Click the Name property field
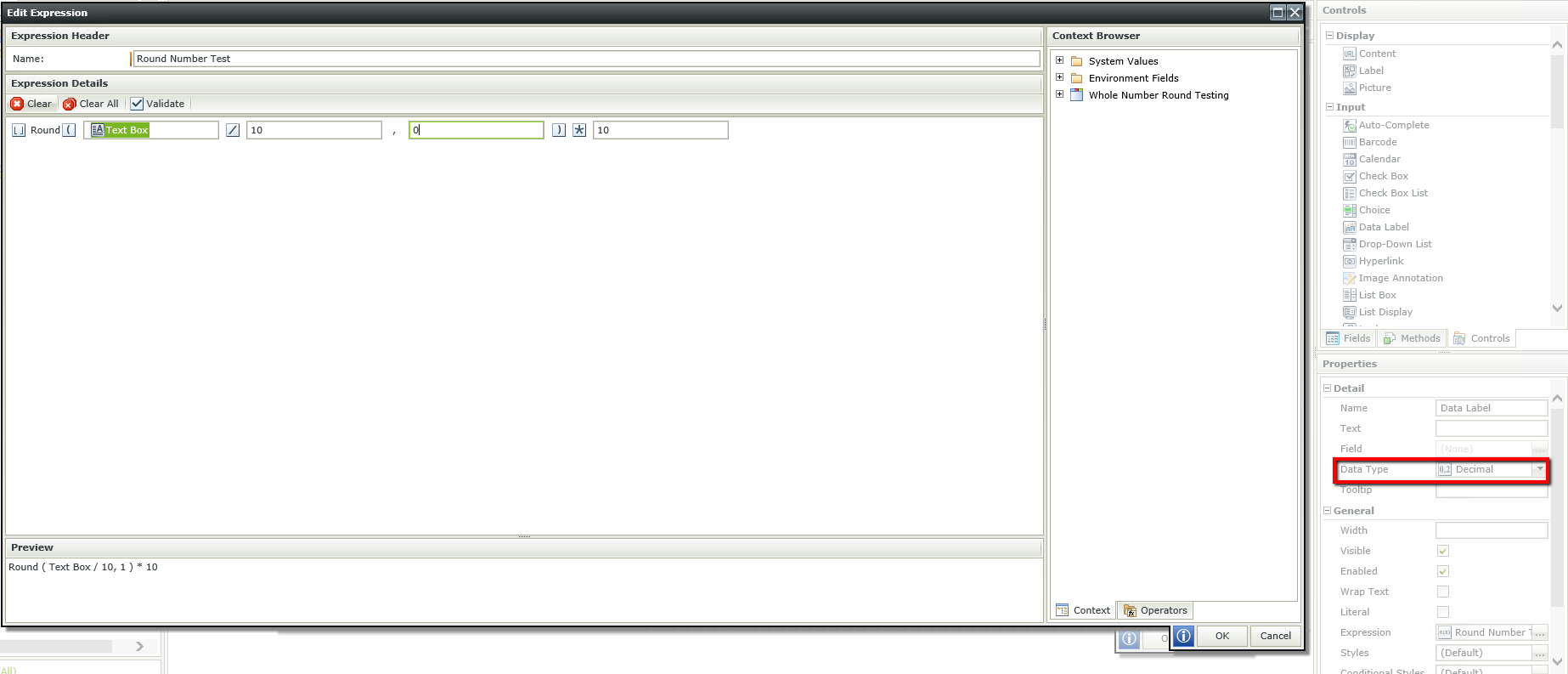The width and height of the screenshot is (1568, 674). 1492,408
